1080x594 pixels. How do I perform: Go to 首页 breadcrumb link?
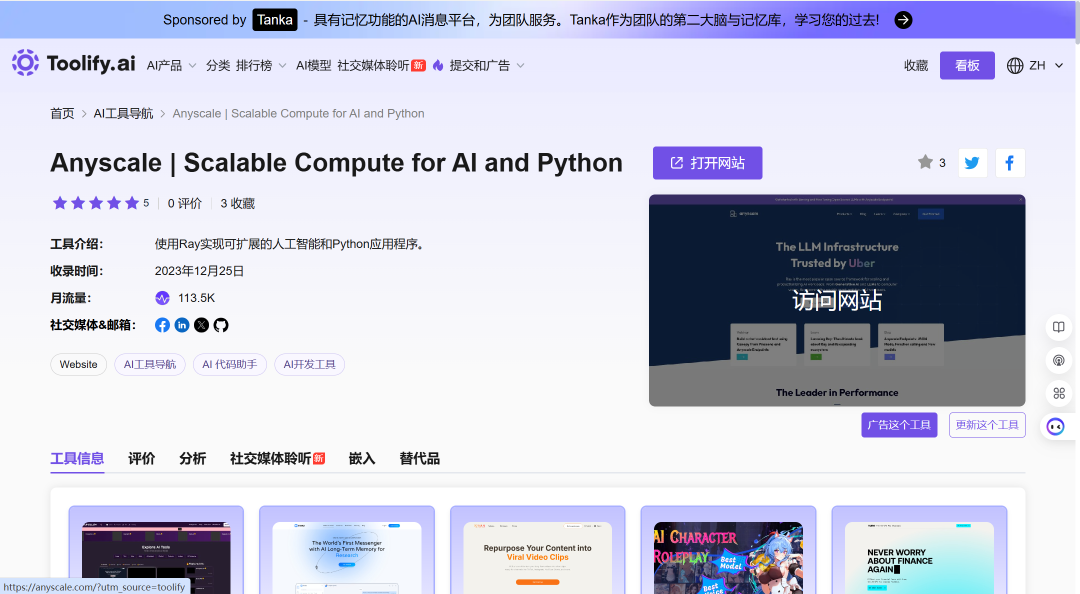pos(62,114)
